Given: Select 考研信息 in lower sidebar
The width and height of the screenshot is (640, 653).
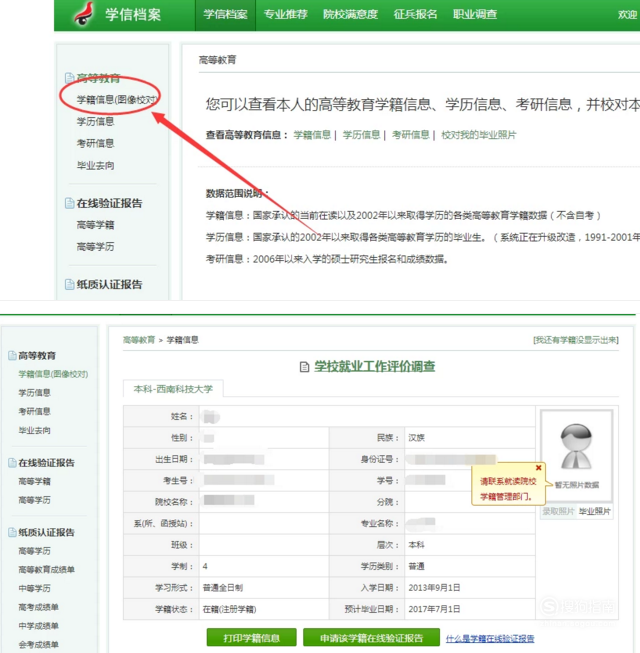Looking at the screenshot, I should click(x=34, y=411).
